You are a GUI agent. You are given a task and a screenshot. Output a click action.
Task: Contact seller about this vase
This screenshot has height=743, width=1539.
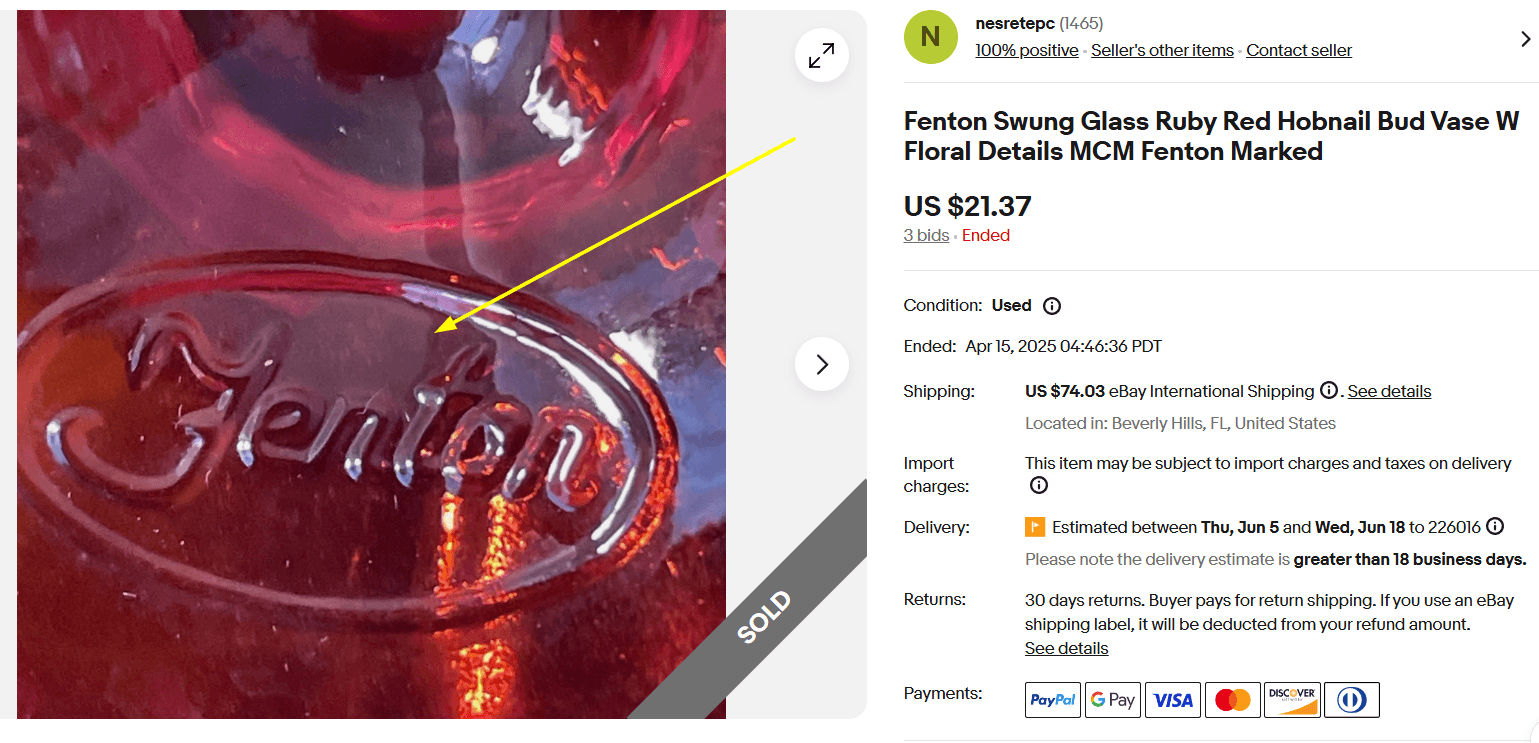click(x=1298, y=49)
